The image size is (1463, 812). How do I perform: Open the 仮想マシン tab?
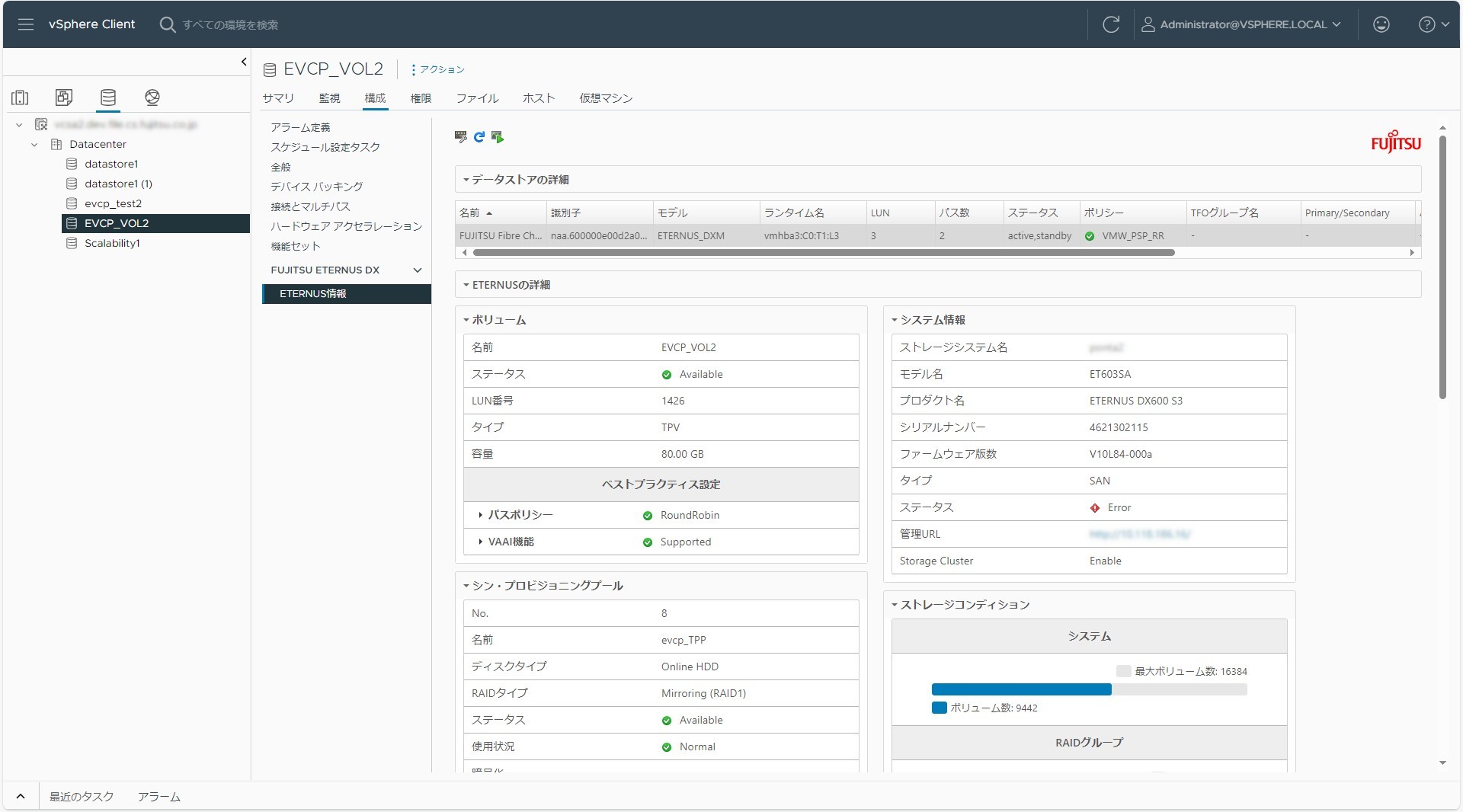pyautogui.click(x=606, y=98)
